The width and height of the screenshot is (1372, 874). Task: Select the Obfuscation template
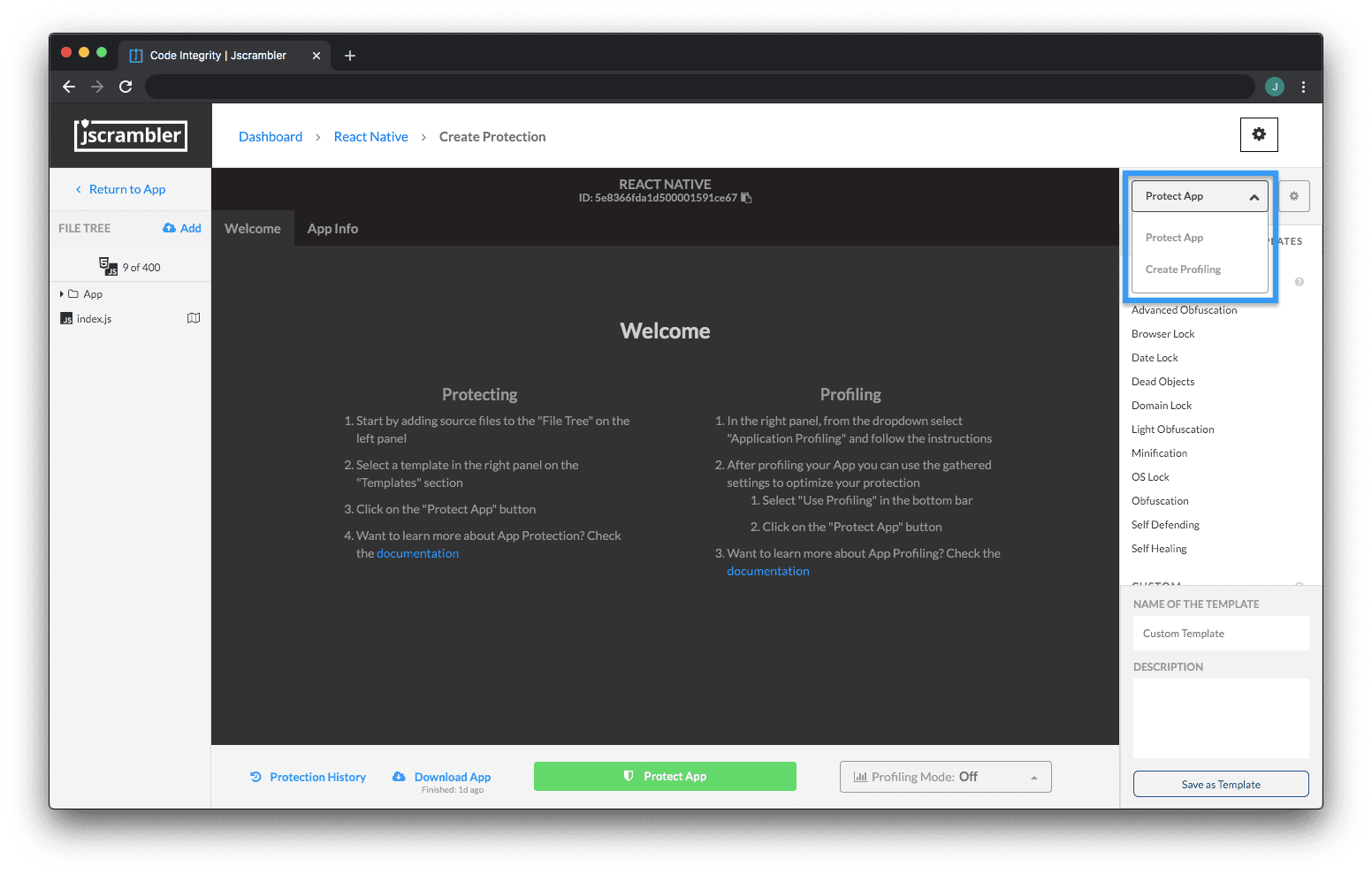coord(1160,501)
